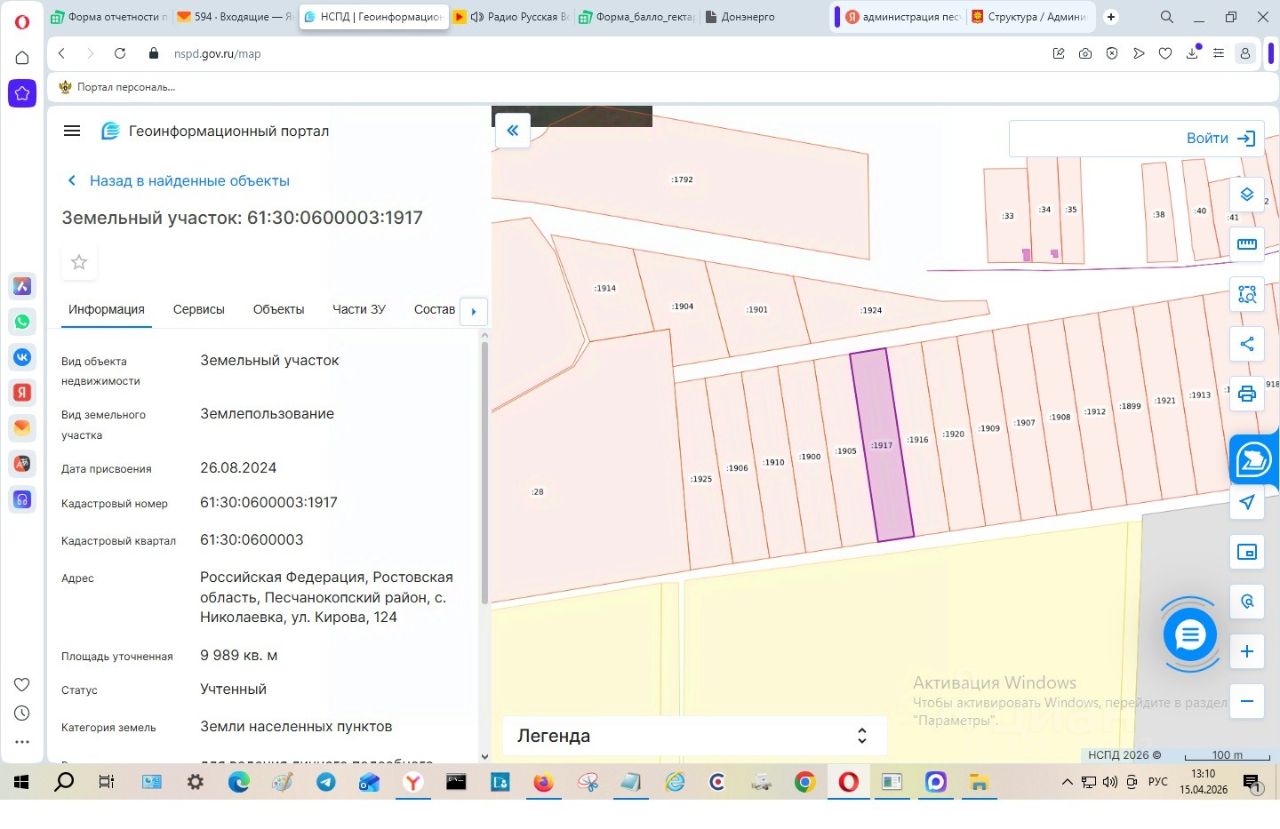Go back in browser history
Viewport: 1280px width, 829px height.
coord(62,54)
